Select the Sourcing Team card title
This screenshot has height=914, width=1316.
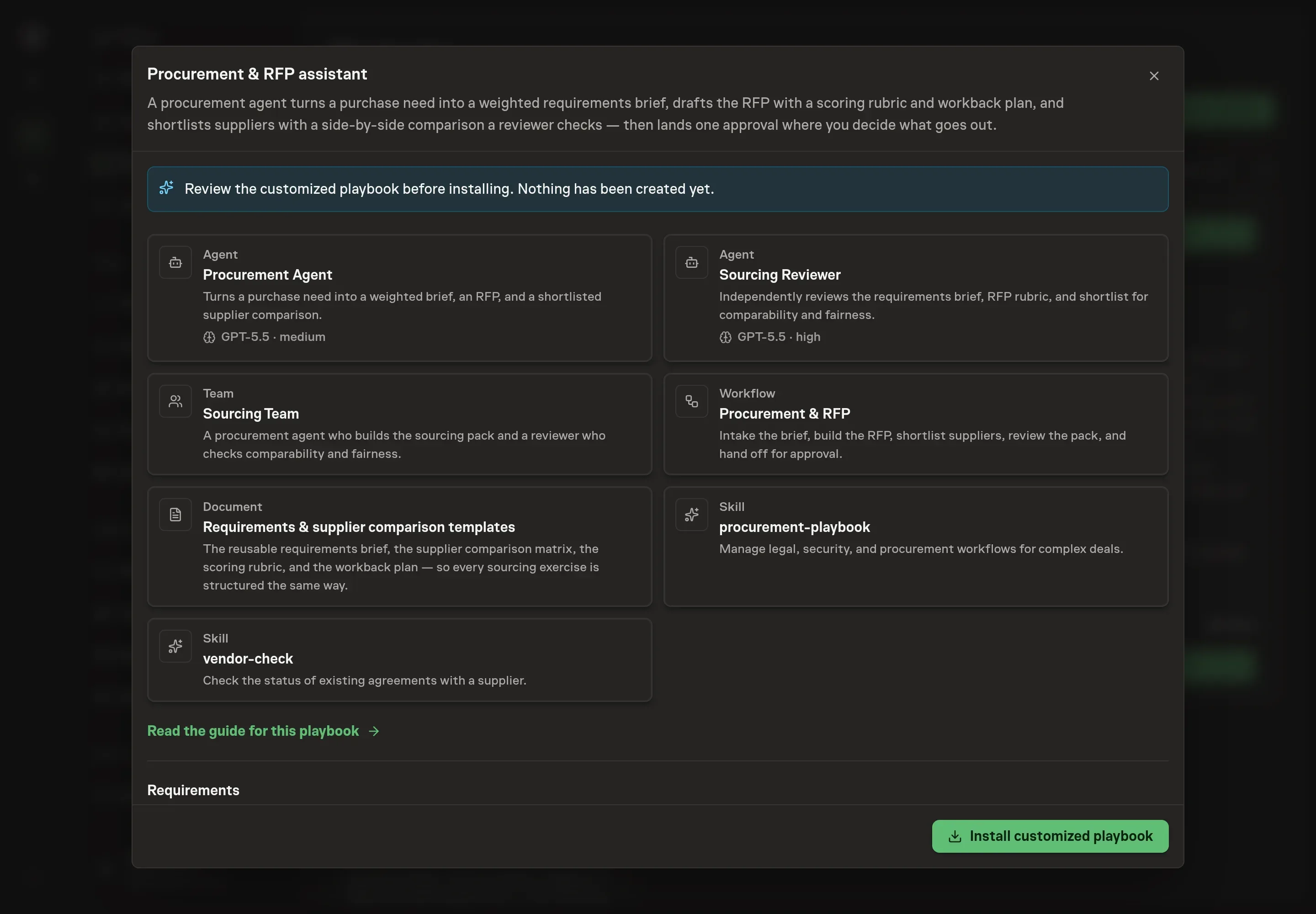point(251,414)
